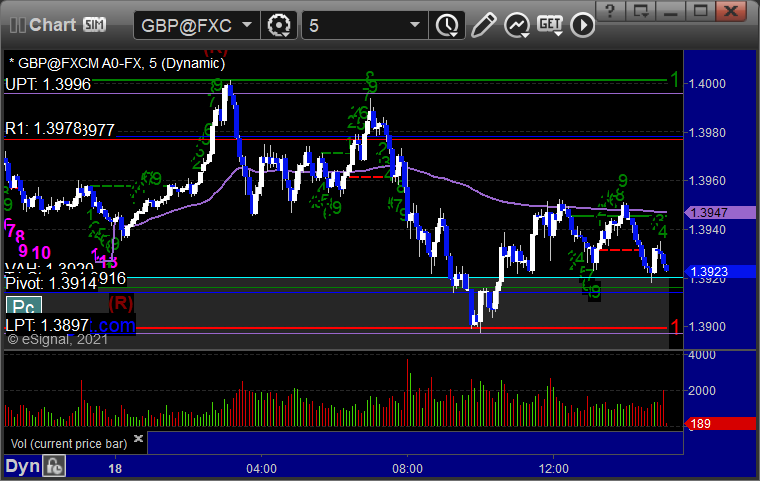Click the 12:00 time axis label
The image size is (760, 481).
point(554,468)
